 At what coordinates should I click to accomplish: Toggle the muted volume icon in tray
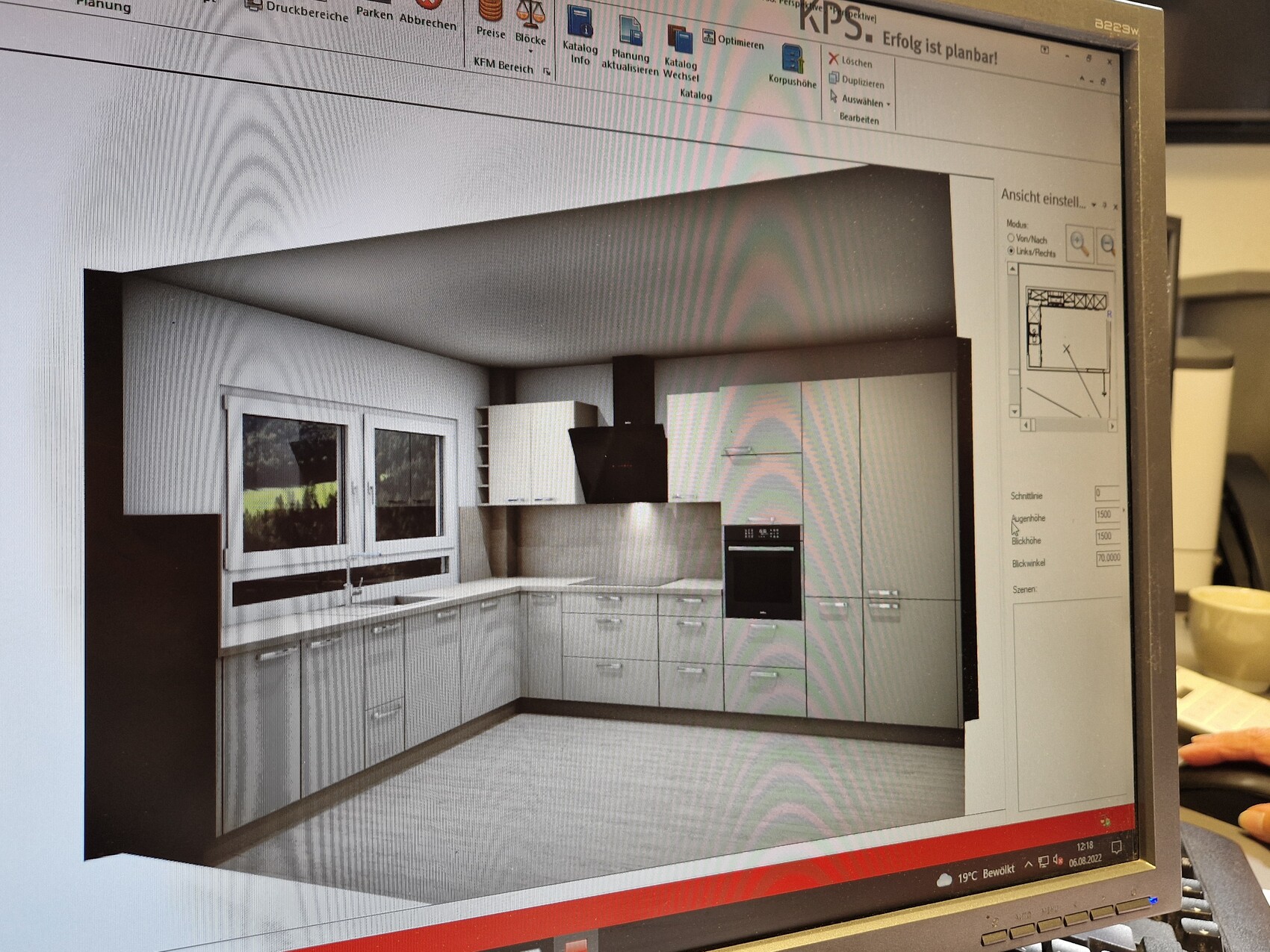pos(1058,861)
